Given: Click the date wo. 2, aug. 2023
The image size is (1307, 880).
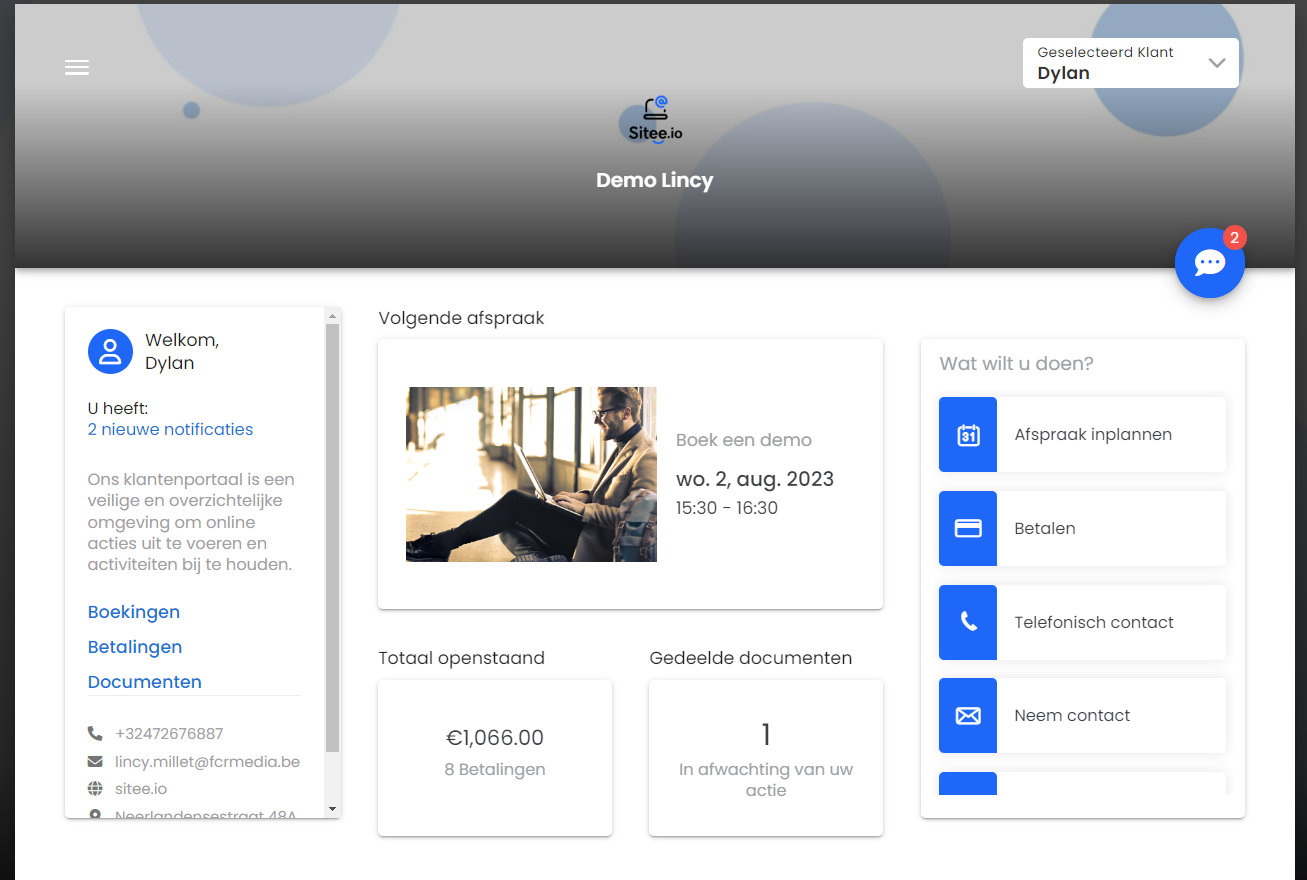Looking at the screenshot, I should pyautogui.click(x=755, y=479).
